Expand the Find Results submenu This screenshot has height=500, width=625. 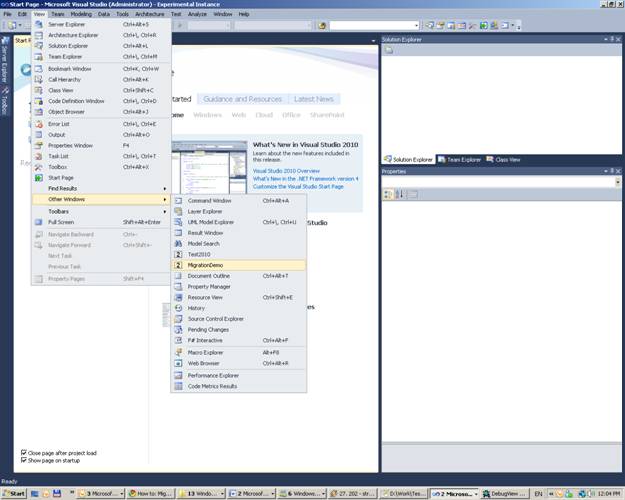[101, 188]
